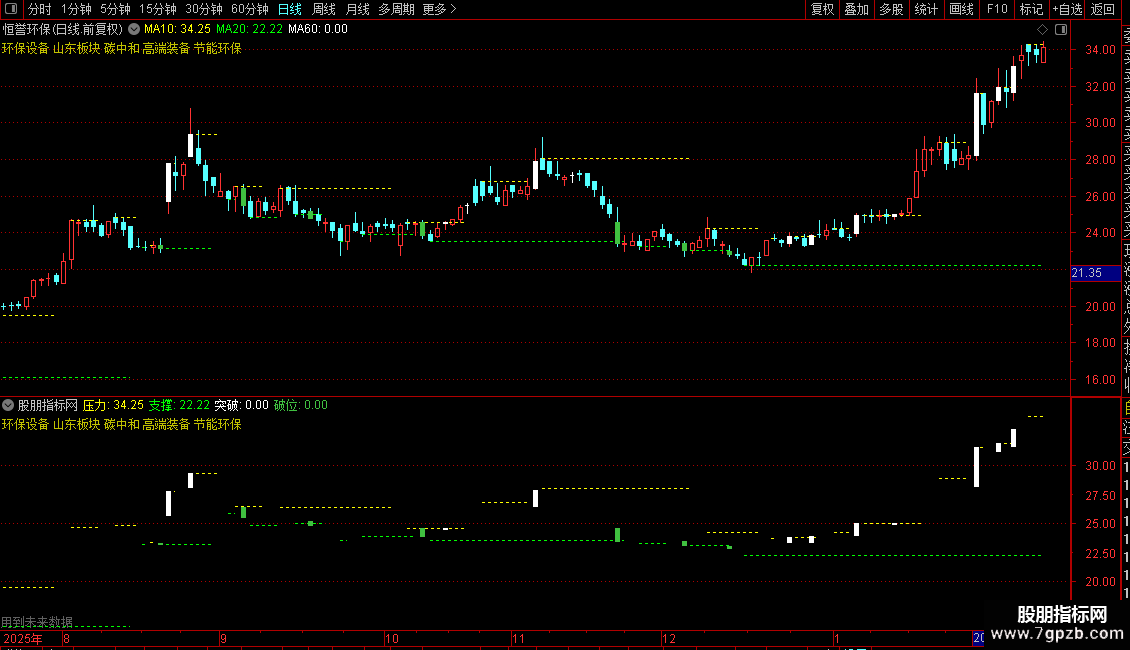Click the 用到未来数据 warning text
This screenshot has height=650, width=1130.
[37, 622]
